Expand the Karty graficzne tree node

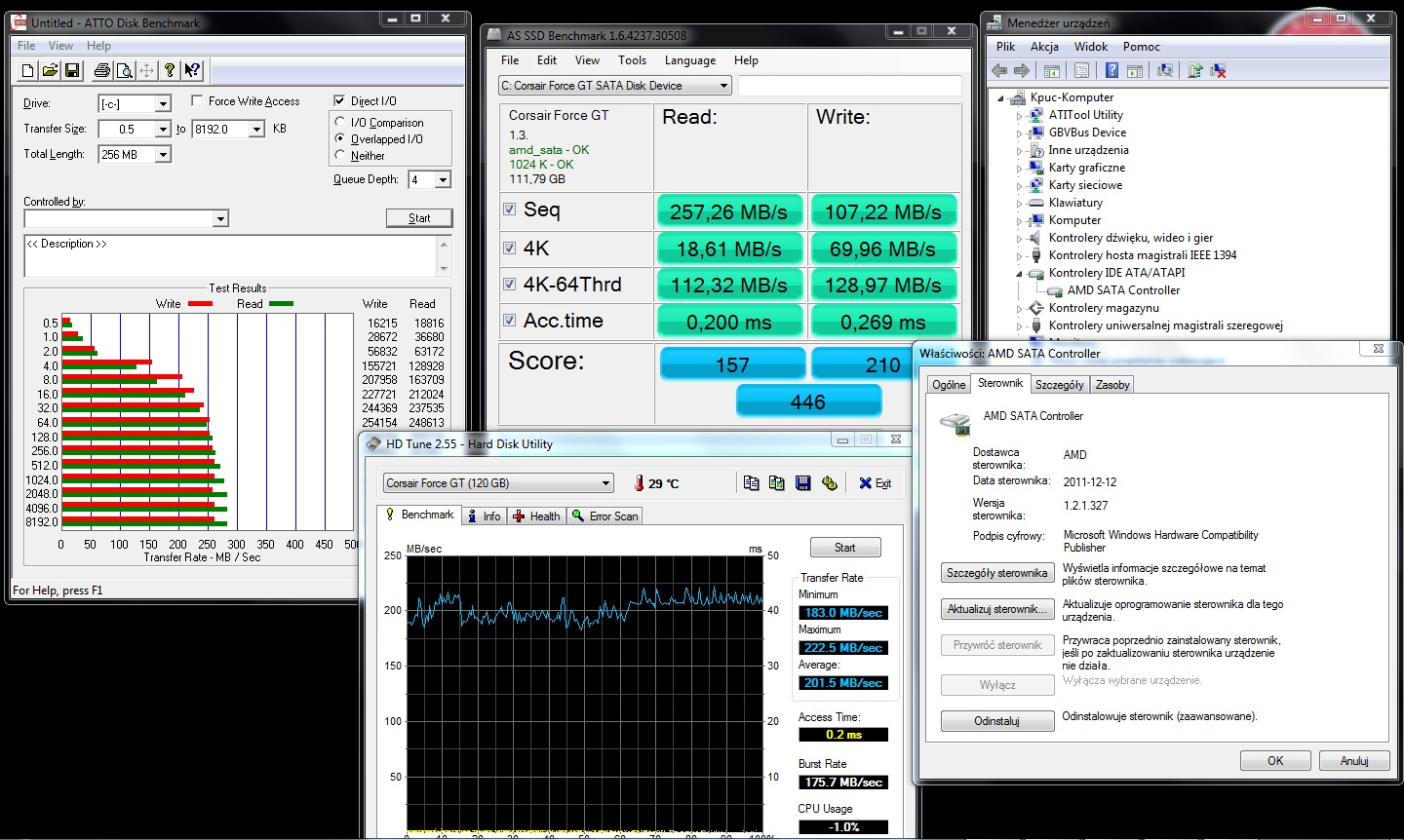click(x=1020, y=169)
